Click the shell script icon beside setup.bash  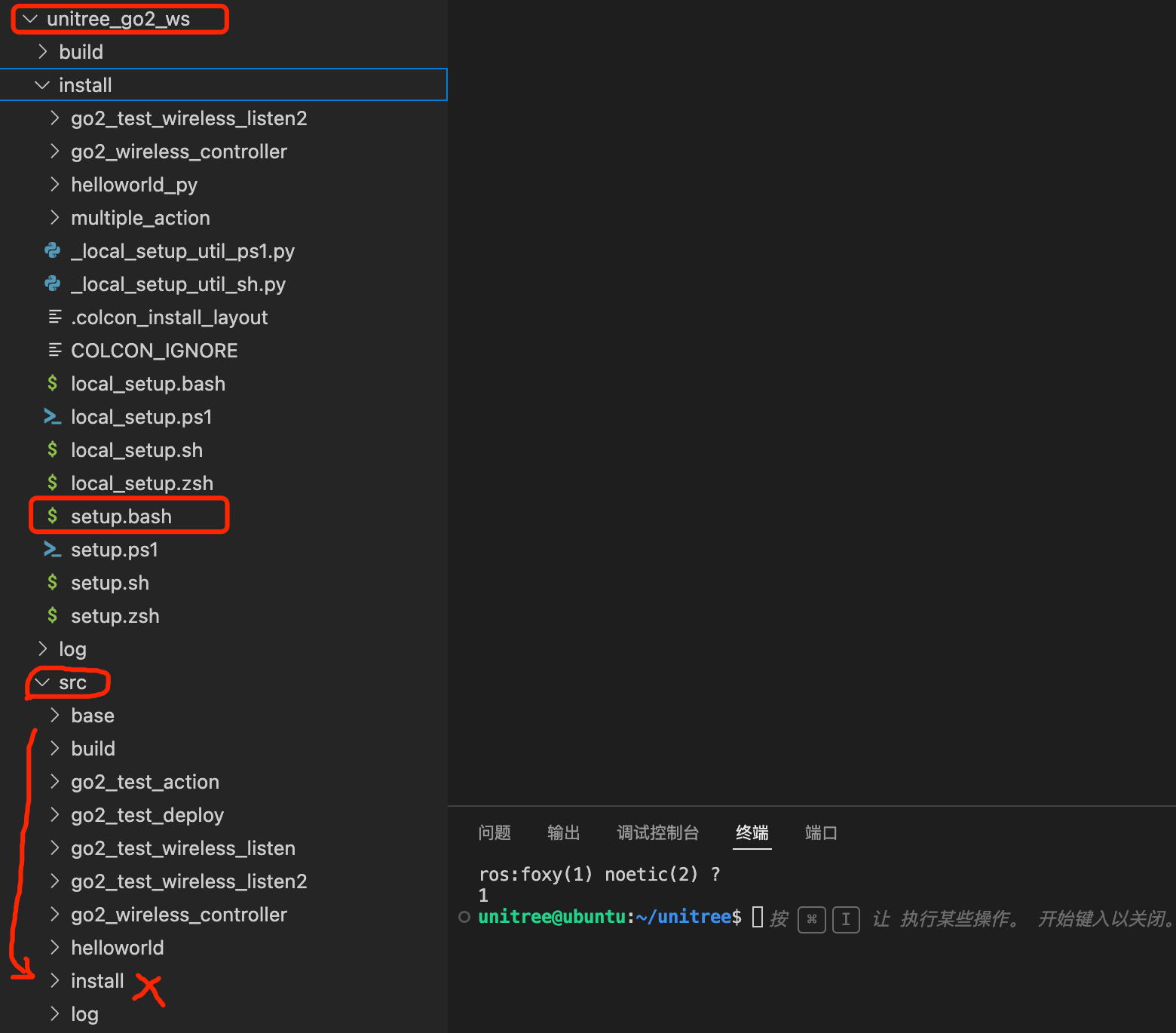[52, 516]
